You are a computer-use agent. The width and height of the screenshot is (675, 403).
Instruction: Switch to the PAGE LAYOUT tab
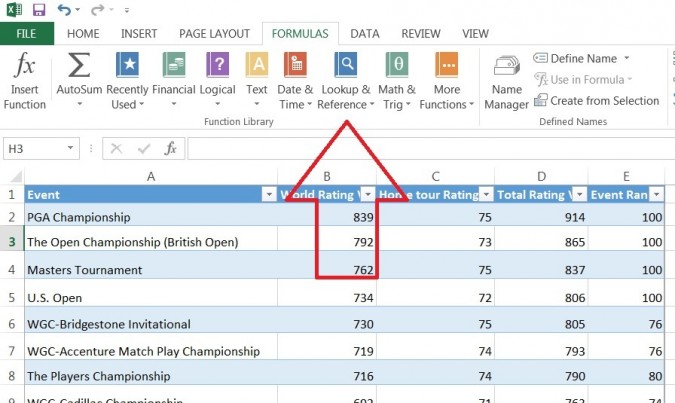click(214, 34)
